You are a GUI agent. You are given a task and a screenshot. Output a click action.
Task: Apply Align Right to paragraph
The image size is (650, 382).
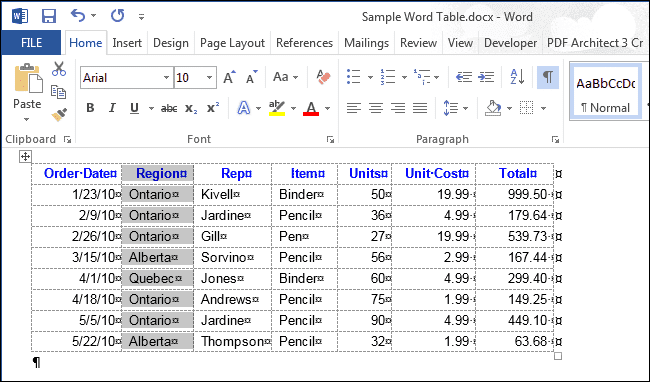pos(398,109)
